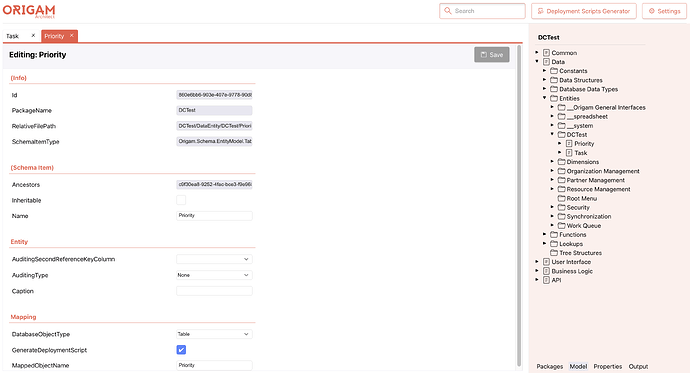Click the Deployment Scripts Generator icon
The image size is (690, 373).
[x=540, y=11]
